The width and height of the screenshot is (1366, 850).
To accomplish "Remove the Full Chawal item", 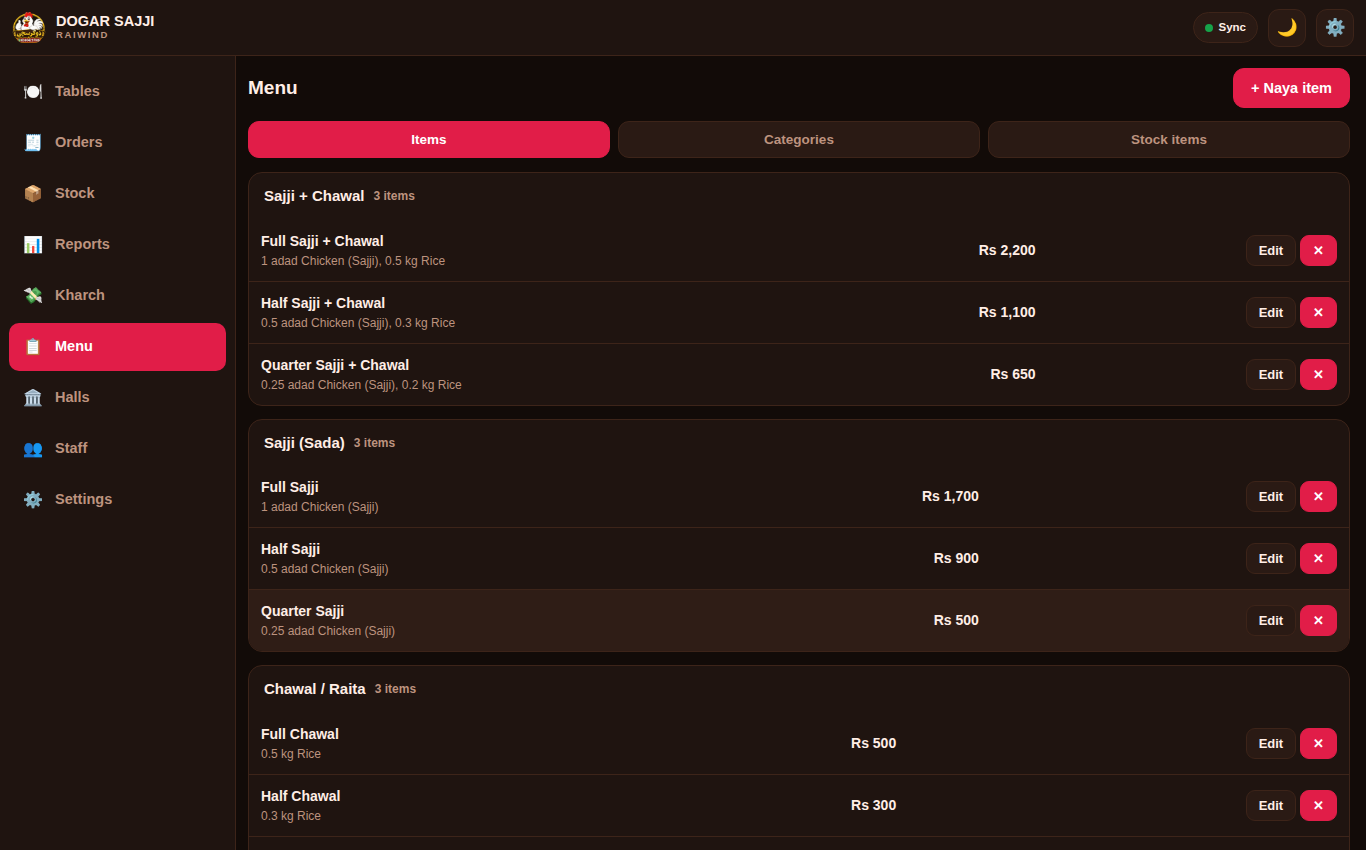I will click(1318, 744).
